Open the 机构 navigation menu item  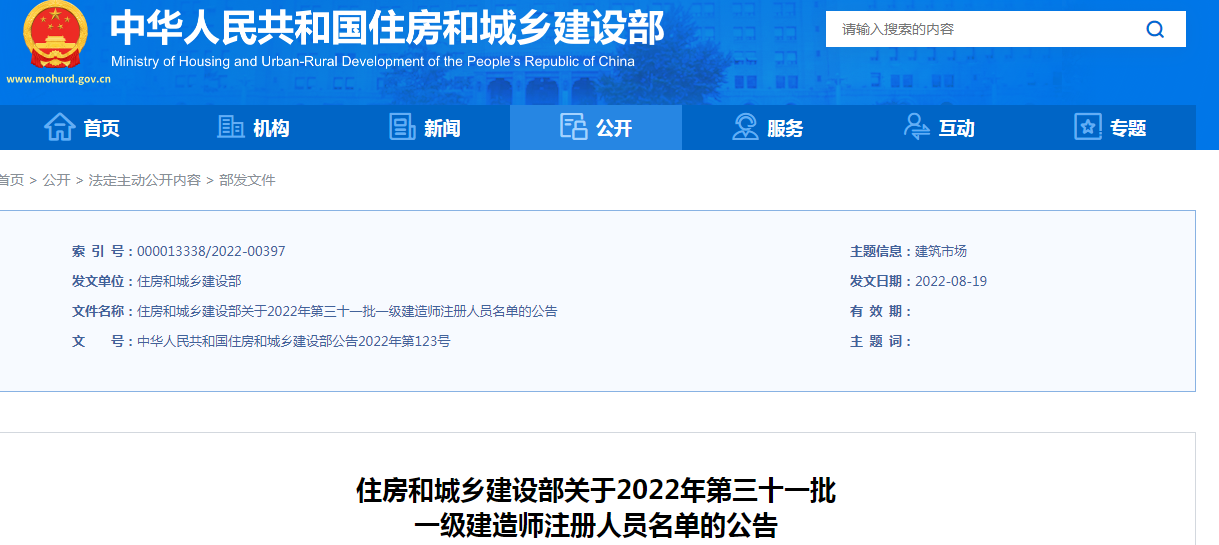click(253, 128)
